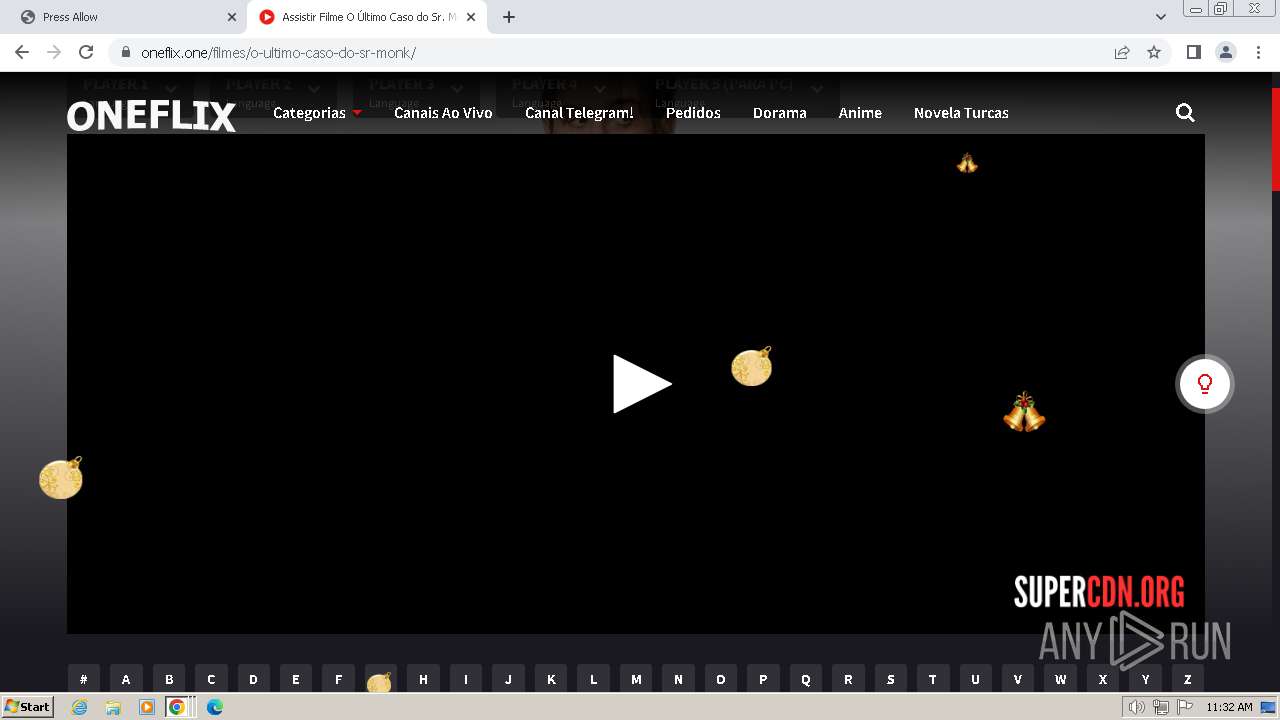Filter titles by letter M
This screenshot has height=720, width=1280.
pyautogui.click(x=636, y=679)
